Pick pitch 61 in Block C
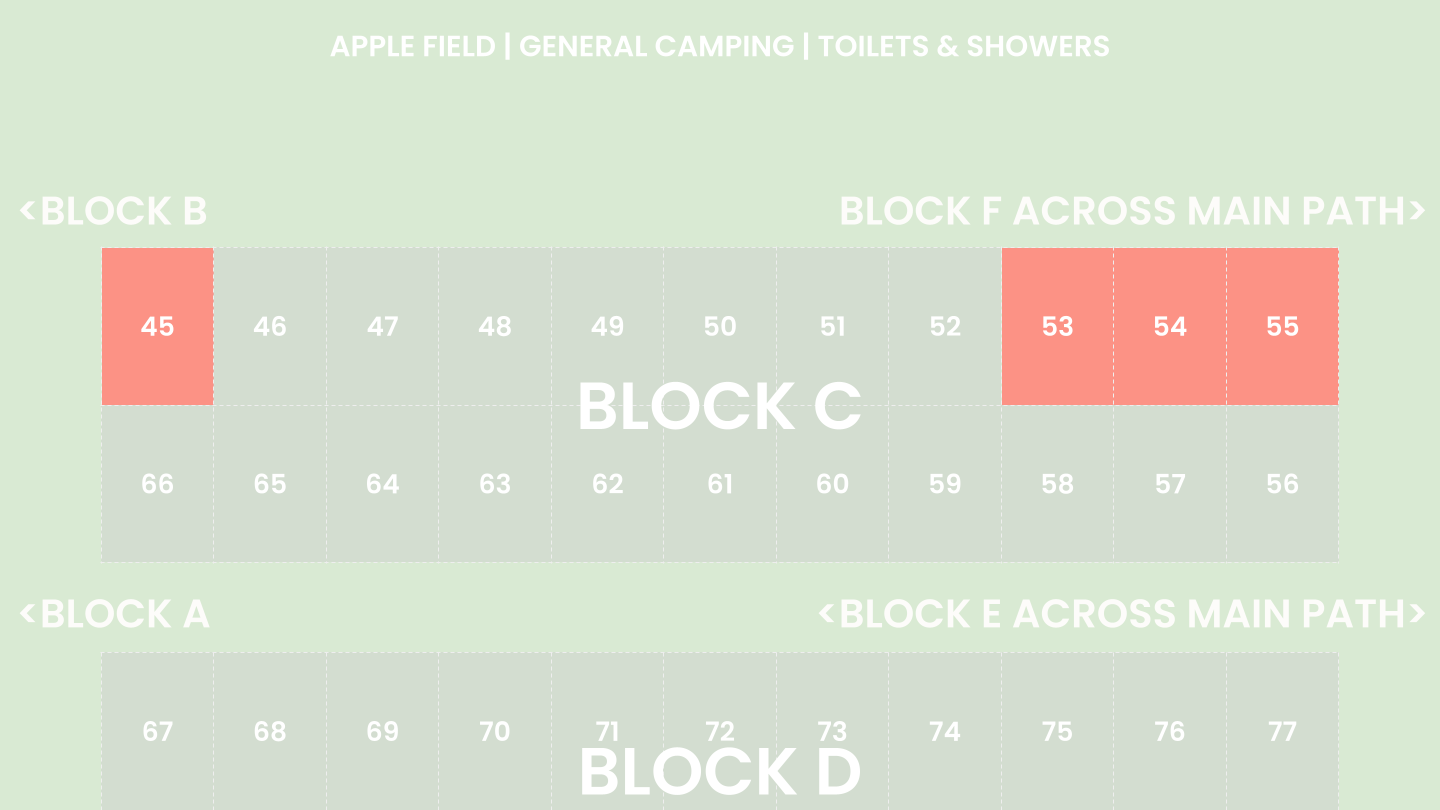 (720, 484)
